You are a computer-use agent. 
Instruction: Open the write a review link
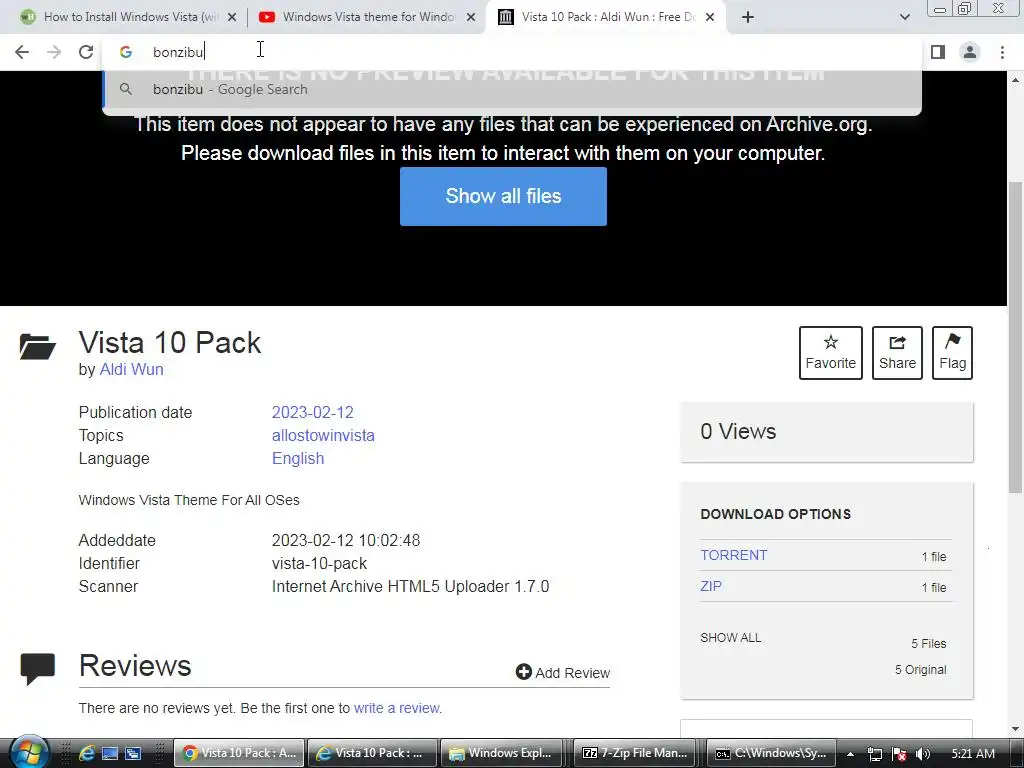(x=397, y=708)
